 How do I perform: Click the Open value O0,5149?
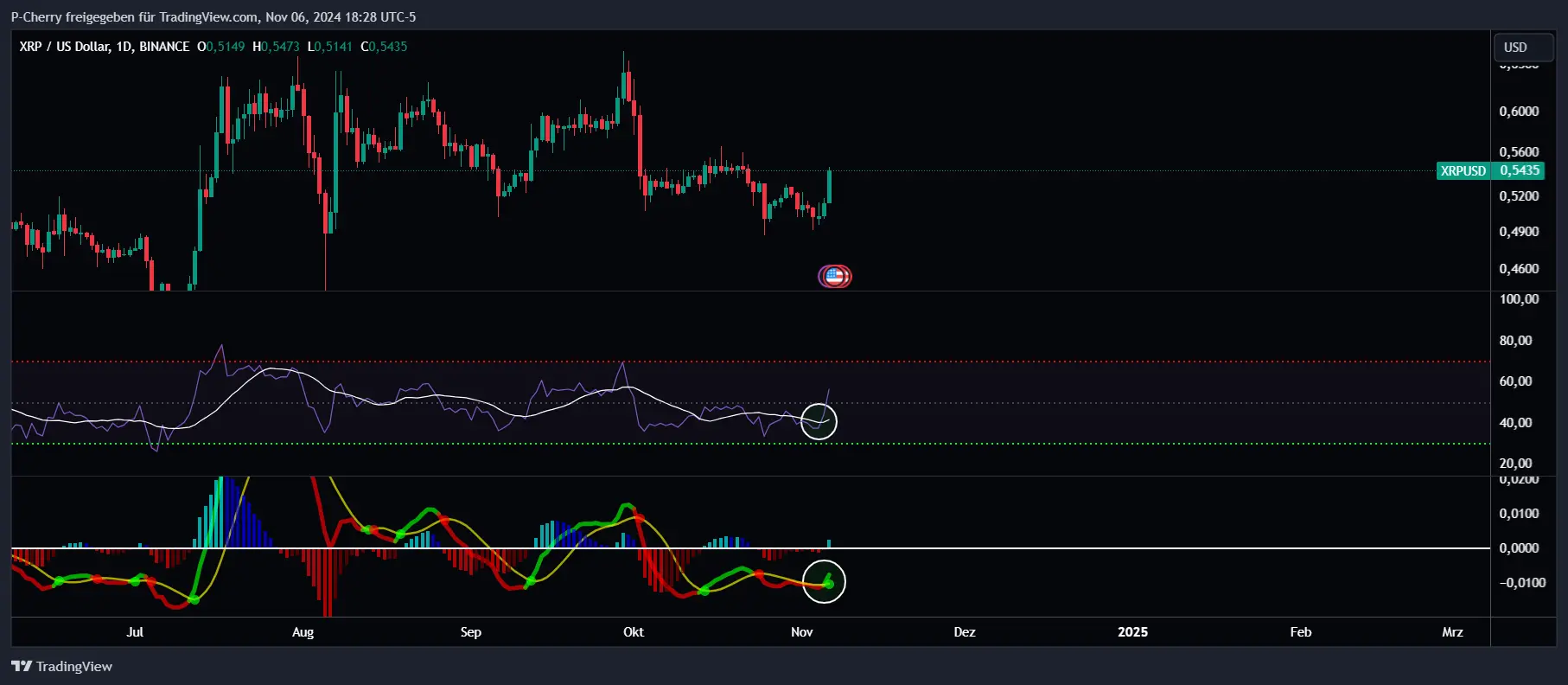(x=220, y=47)
